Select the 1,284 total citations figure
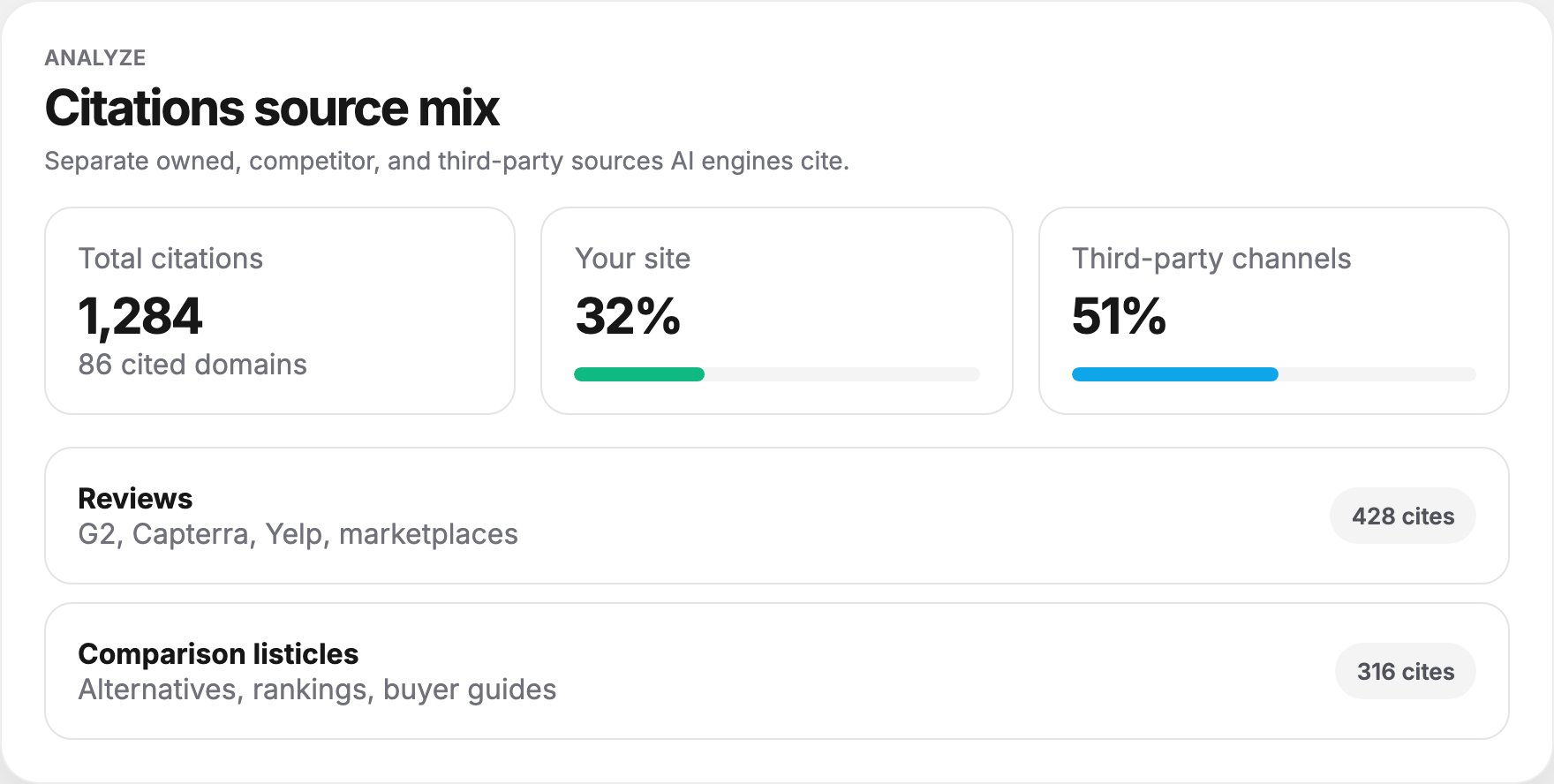The height and width of the screenshot is (784, 1554). pos(140,316)
